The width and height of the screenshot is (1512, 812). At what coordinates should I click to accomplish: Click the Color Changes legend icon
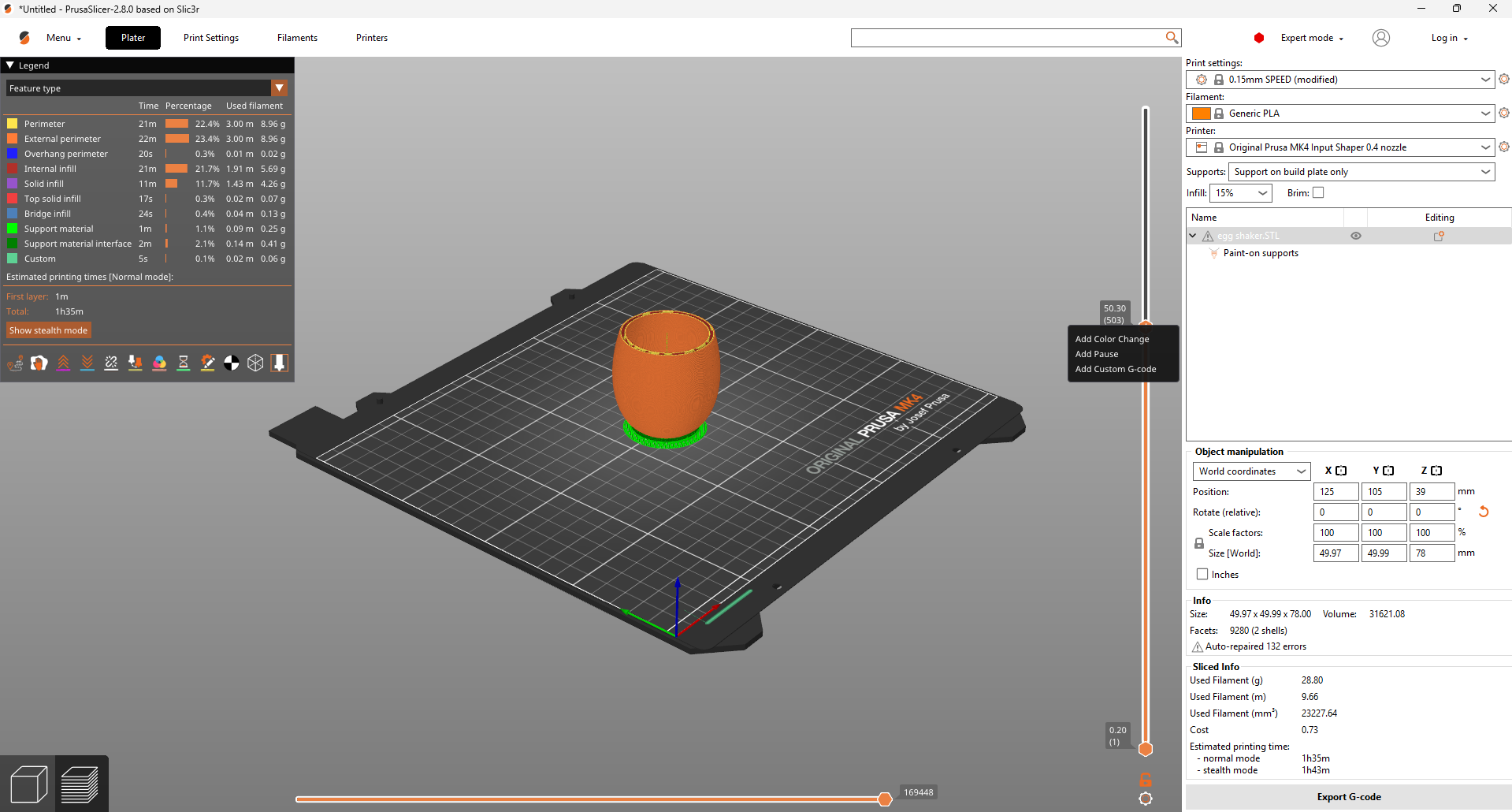pyautogui.click(x=159, y=363)
